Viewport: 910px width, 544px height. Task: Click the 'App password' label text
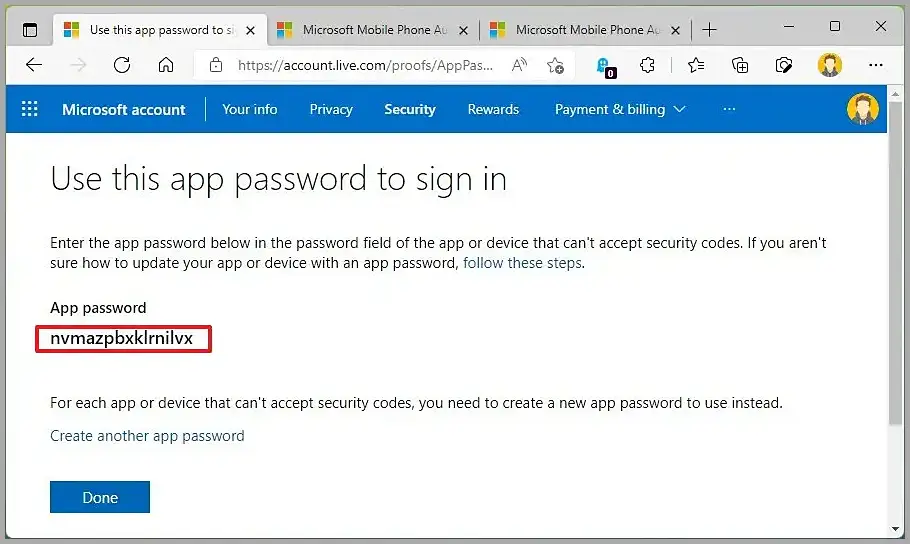coord(98,308)
